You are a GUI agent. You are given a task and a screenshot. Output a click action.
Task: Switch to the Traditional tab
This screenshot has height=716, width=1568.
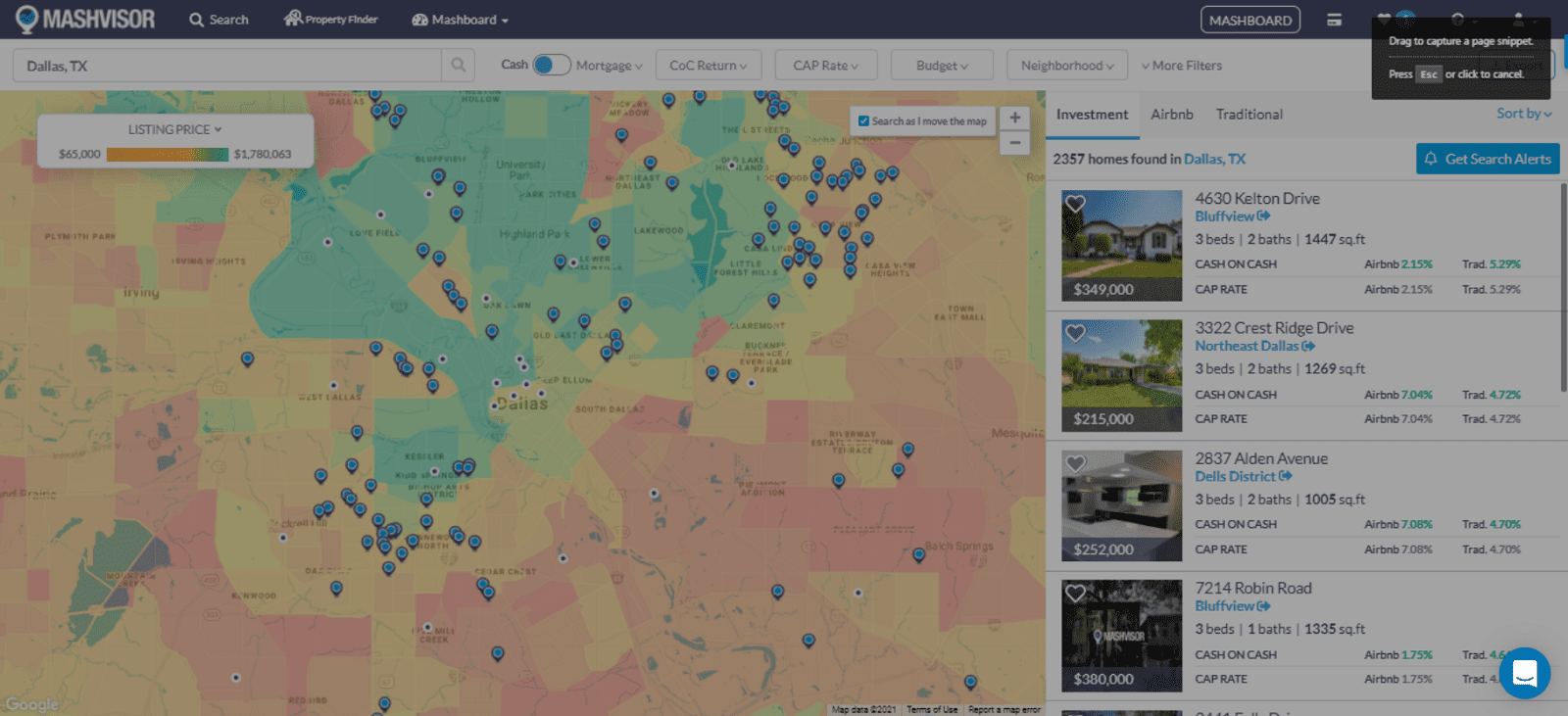click(x=1249, y=115)
